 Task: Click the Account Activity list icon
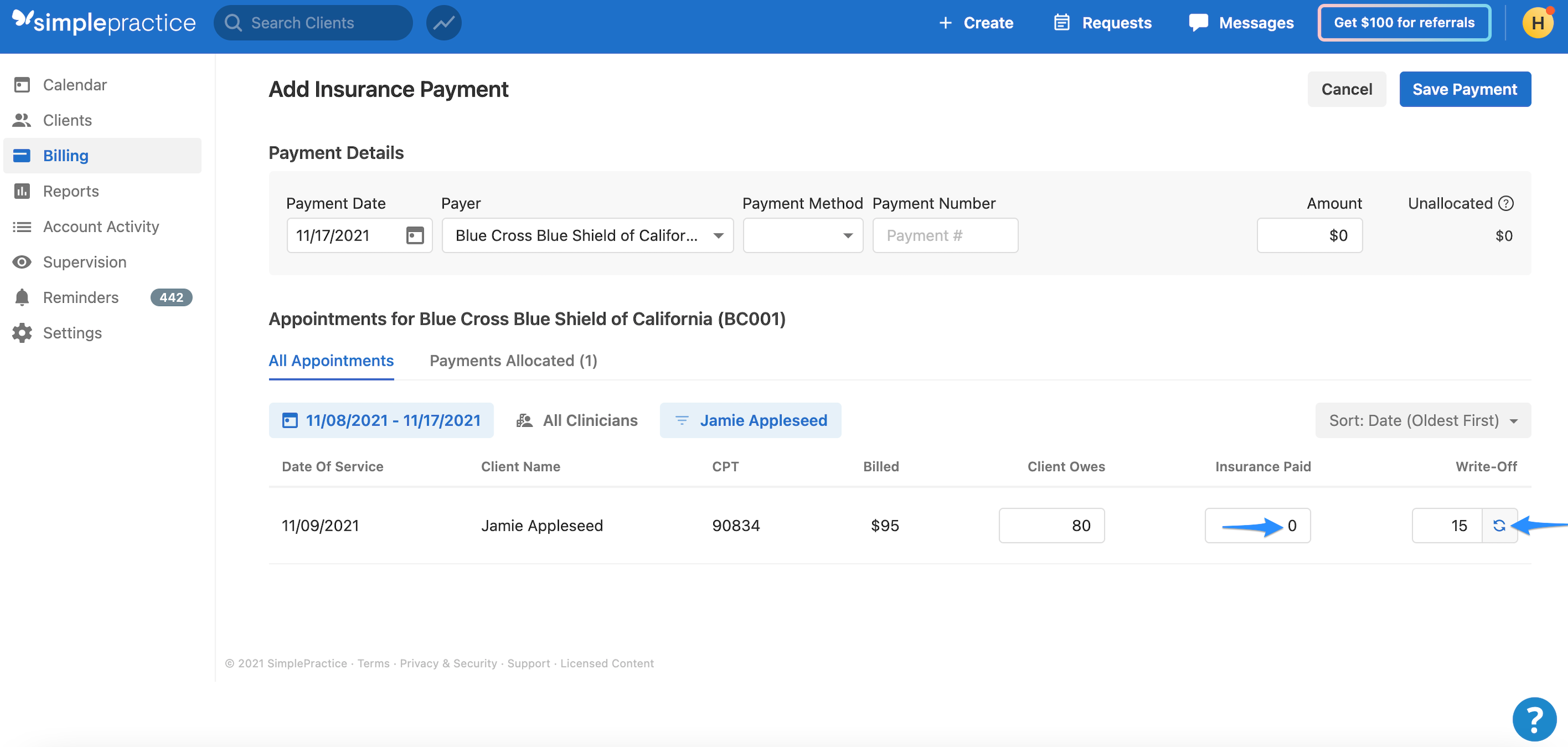(22, 226)
